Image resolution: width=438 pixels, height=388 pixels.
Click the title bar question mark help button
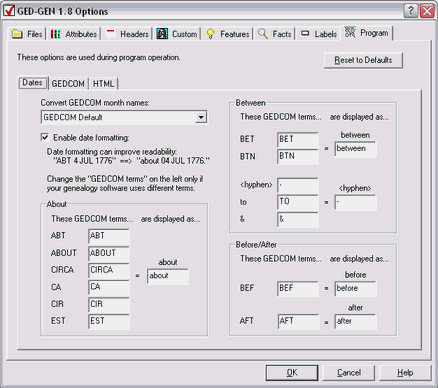(411, 11)
